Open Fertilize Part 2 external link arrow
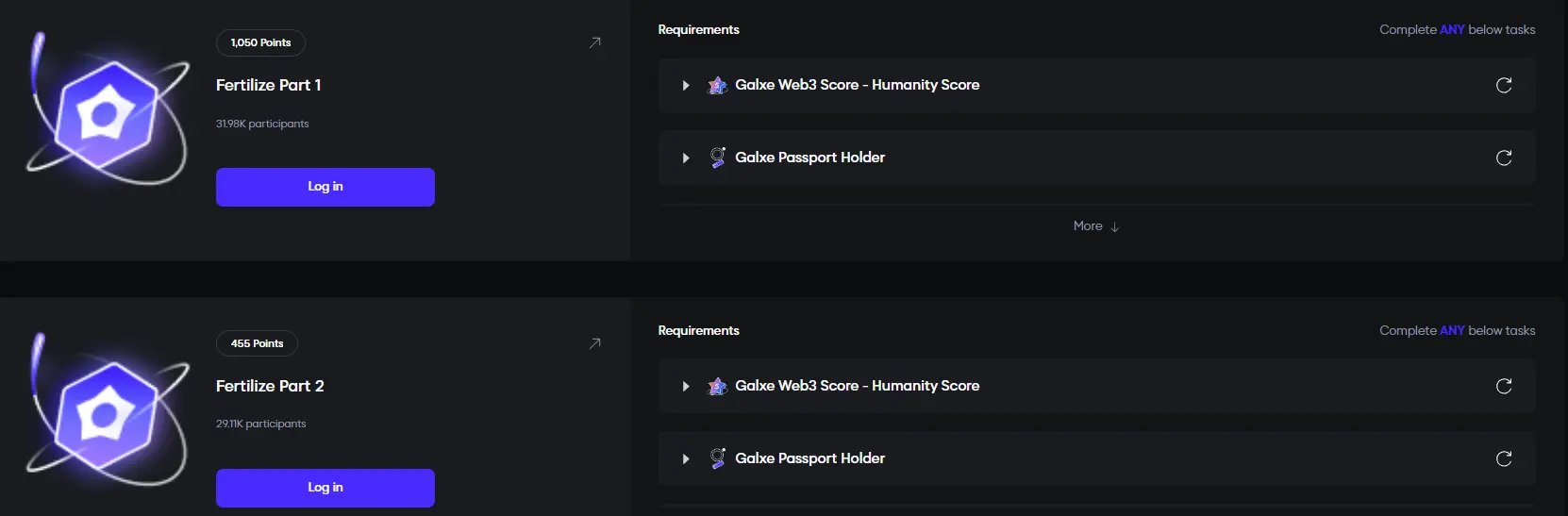This screenshot has width=1568, height=516. point(595,343)
